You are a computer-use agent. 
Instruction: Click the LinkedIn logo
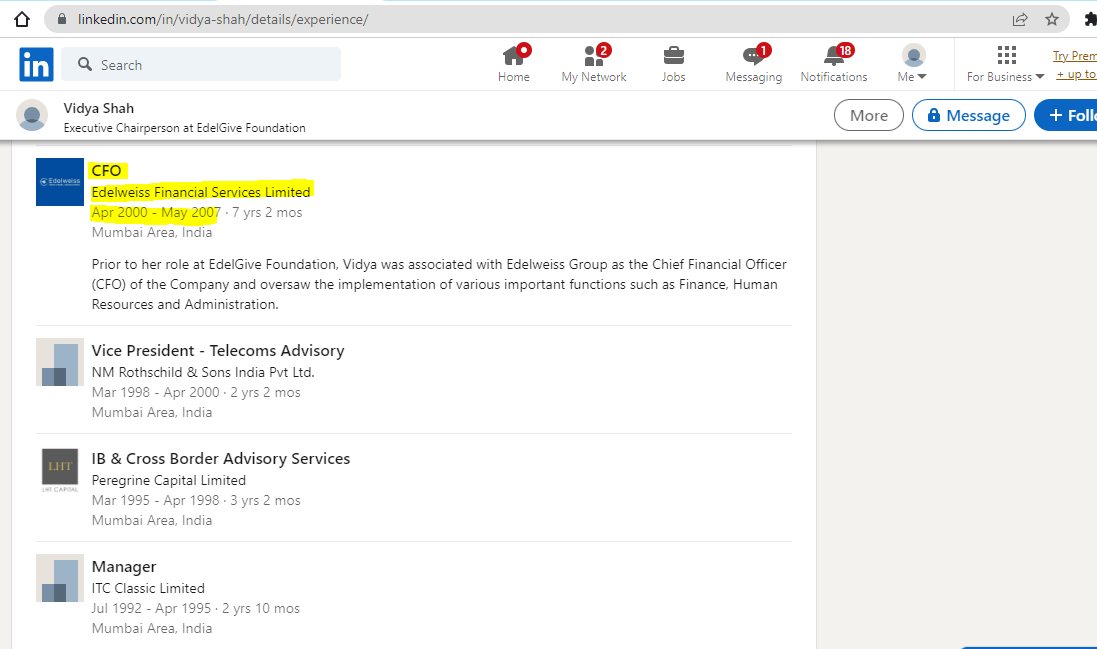point(36,64)
